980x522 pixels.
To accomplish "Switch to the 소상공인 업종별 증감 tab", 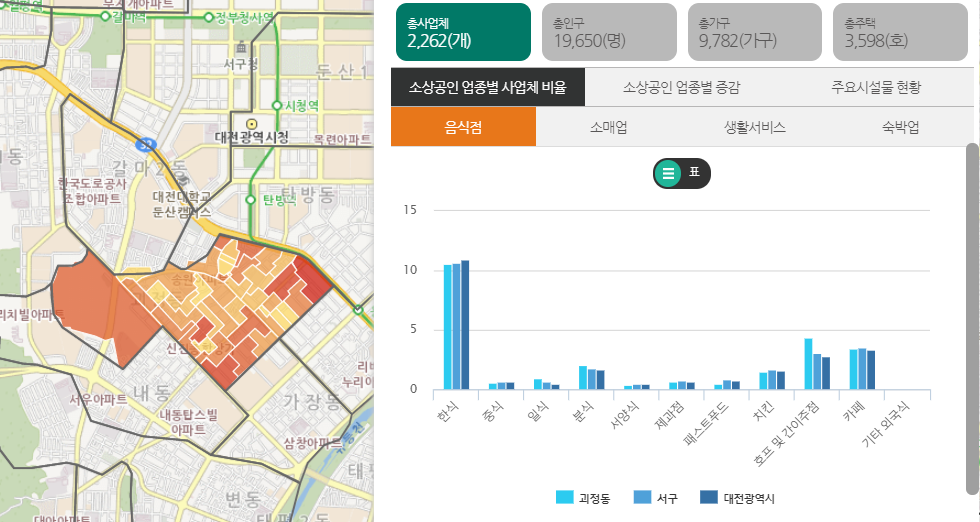I will (681, 88).
